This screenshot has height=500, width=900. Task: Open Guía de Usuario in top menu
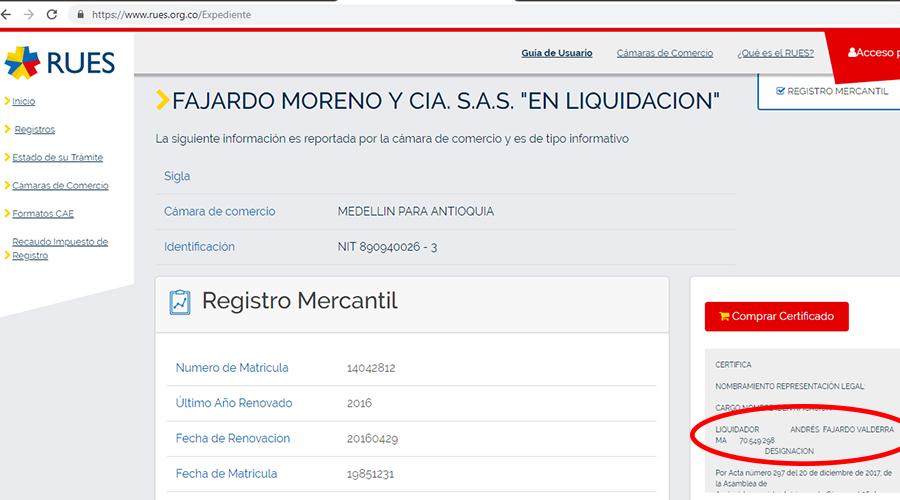click(557, 53)
